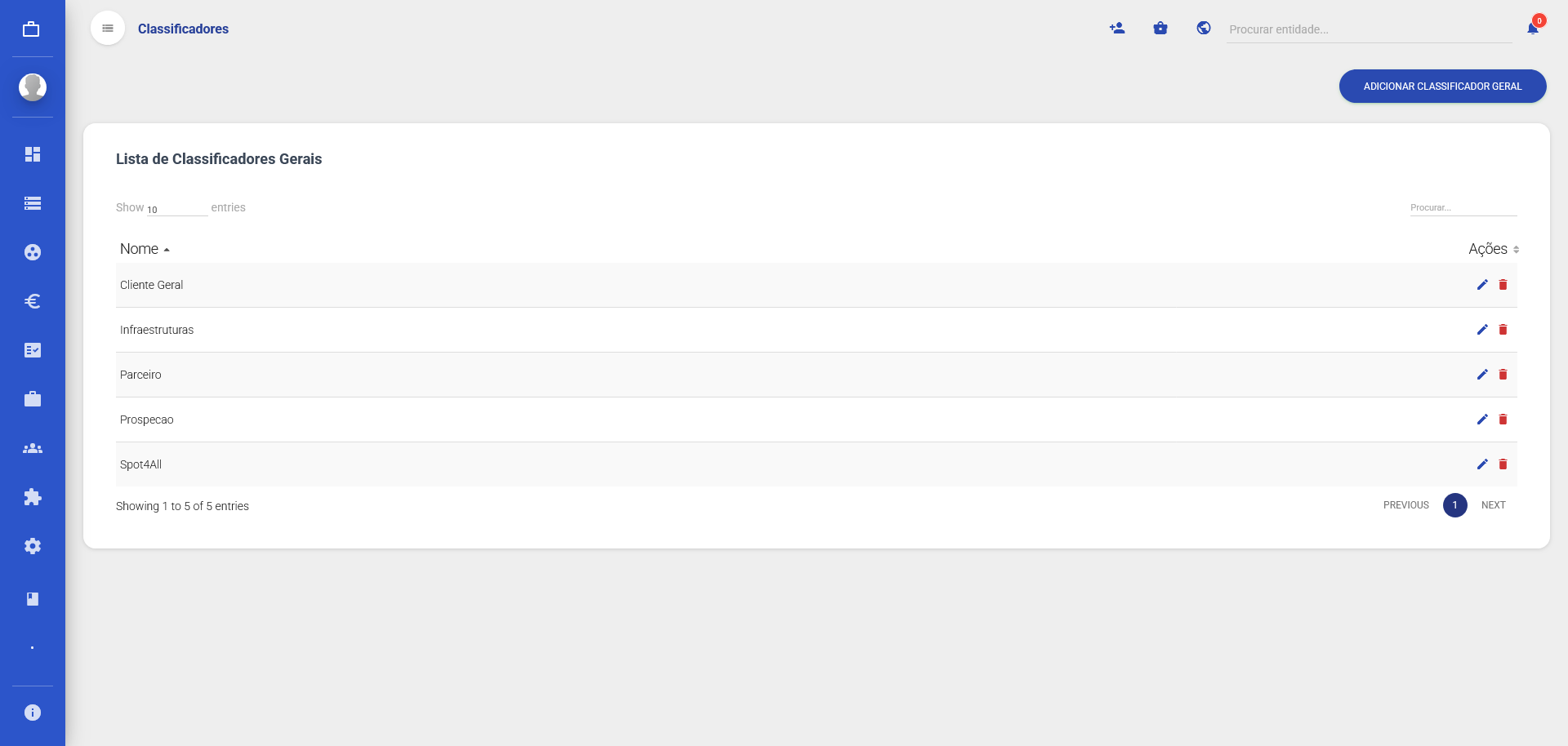Open the settings gear in sidebar

33,546
